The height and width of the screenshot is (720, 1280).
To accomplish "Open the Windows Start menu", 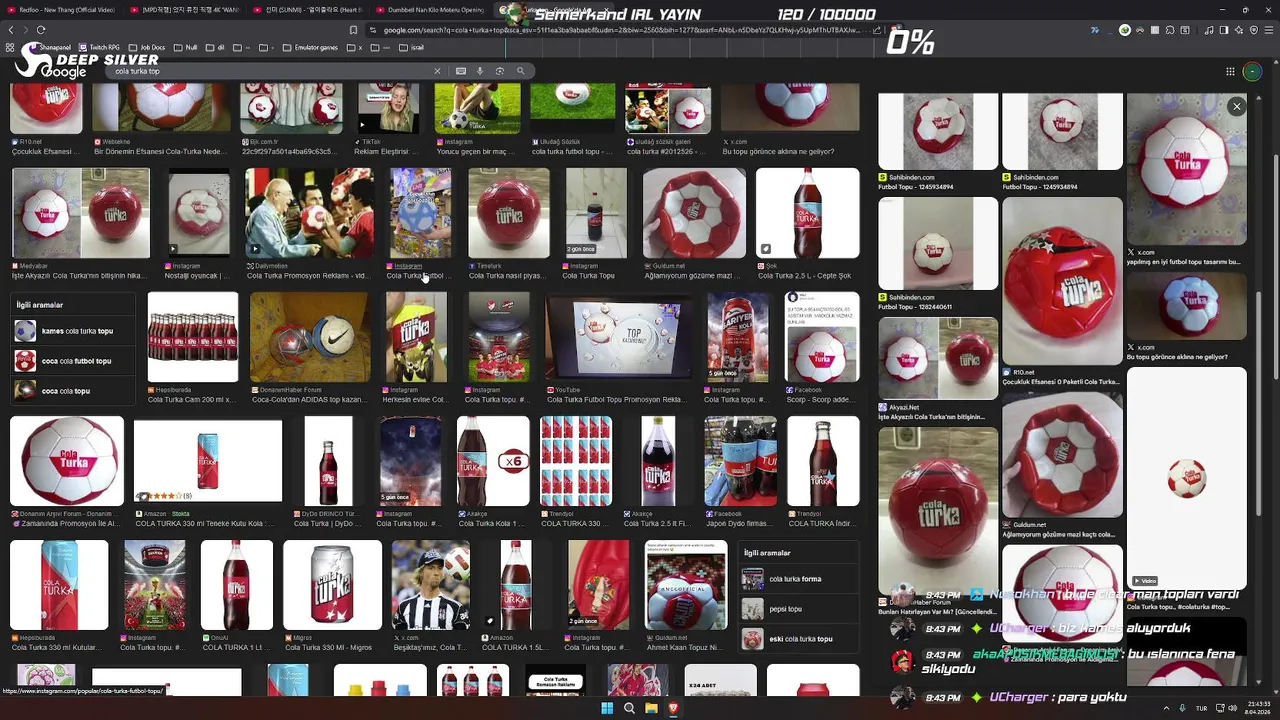I will point(607,708).
